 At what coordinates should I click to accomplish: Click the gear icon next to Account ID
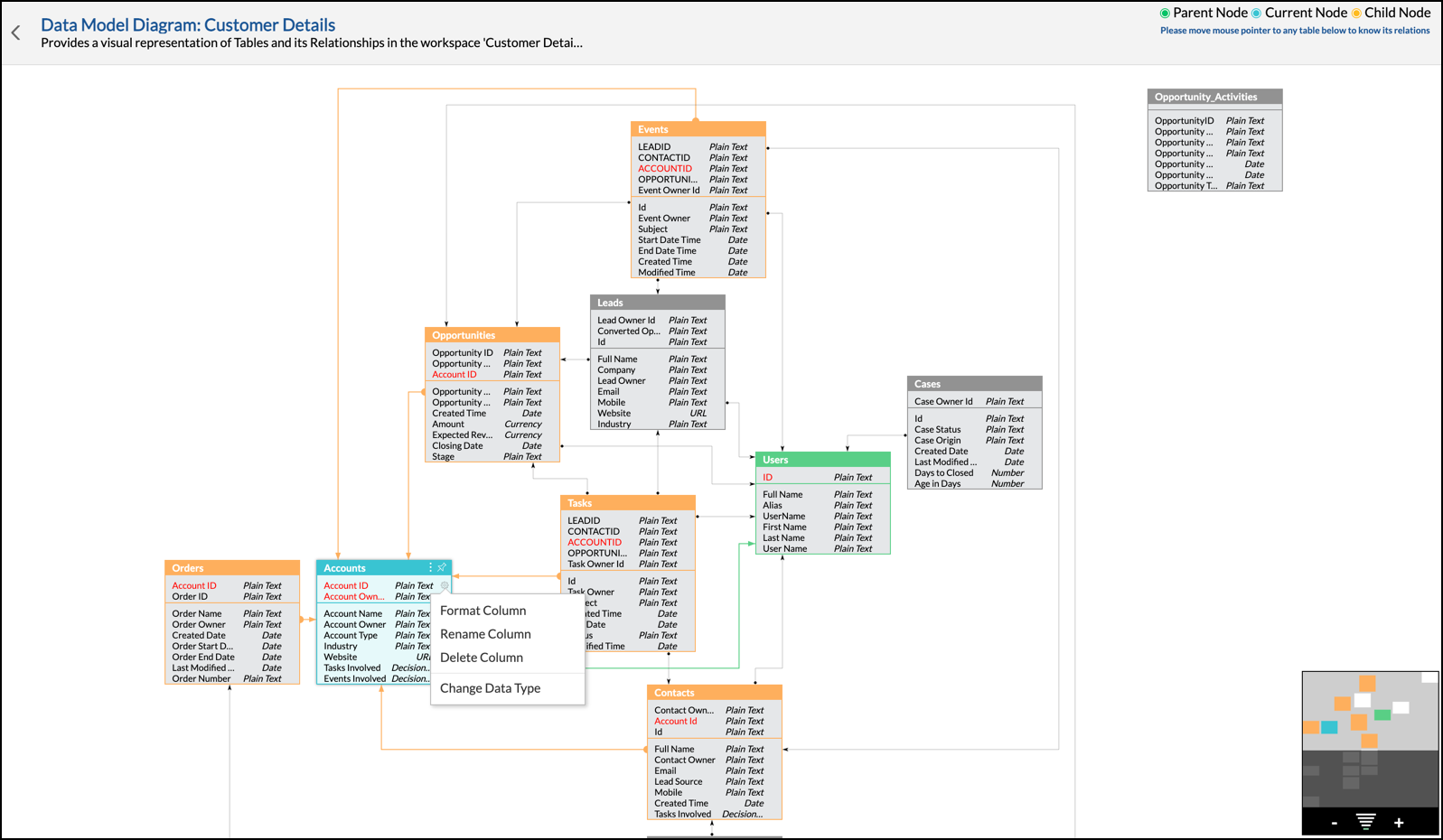(x=445, y=585)
